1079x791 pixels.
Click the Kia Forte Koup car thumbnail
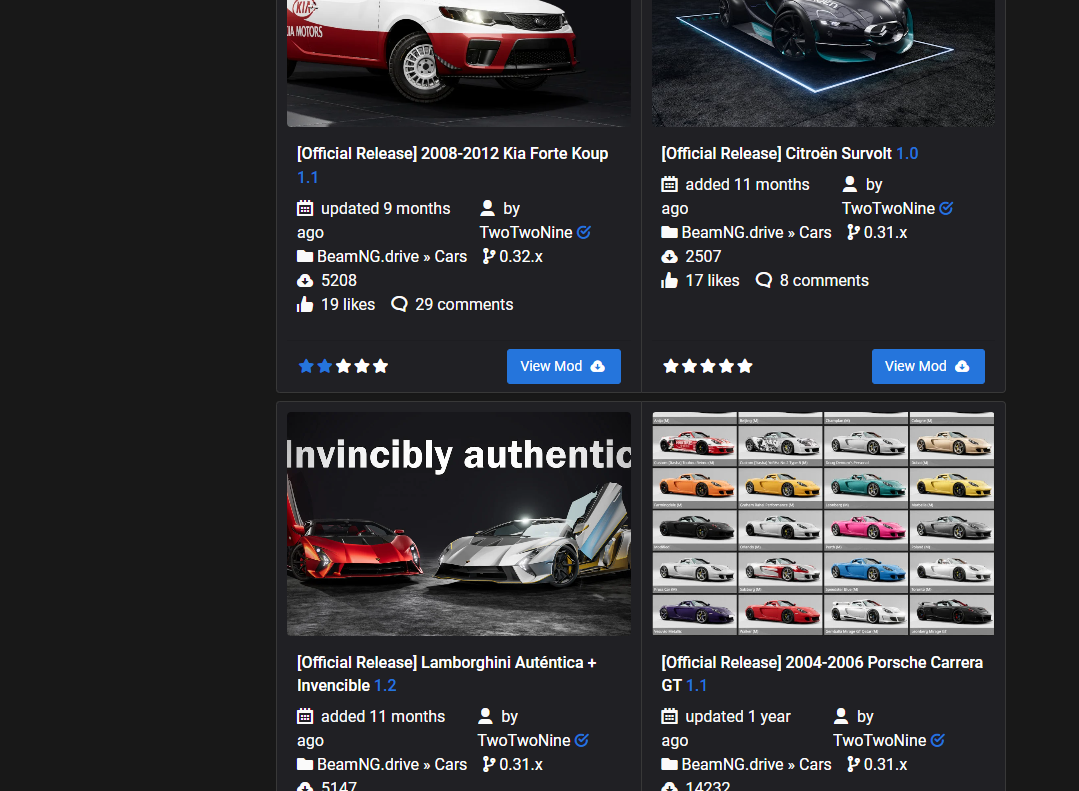coord(458,63)
